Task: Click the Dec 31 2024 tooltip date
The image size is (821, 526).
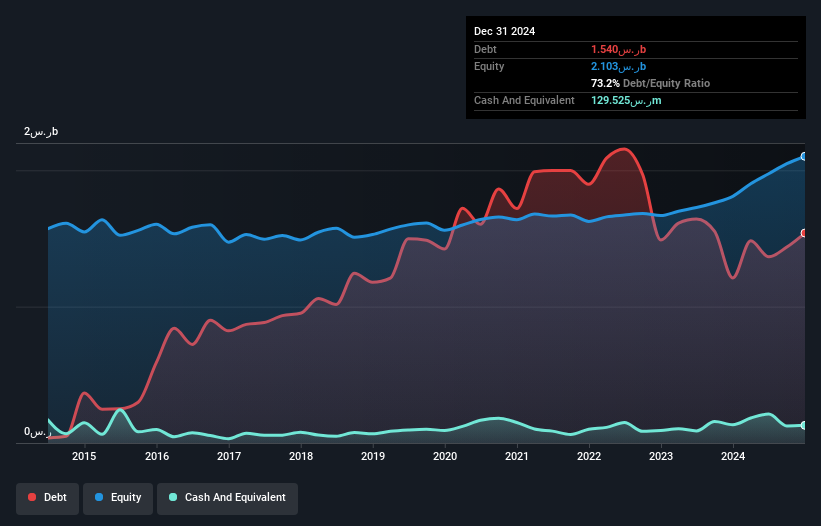Action: tap(504, 31)
